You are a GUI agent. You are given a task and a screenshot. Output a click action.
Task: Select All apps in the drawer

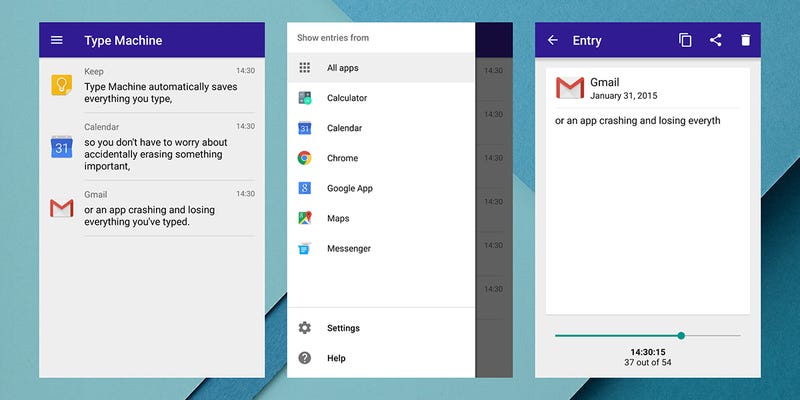click(x=381, y=68)
